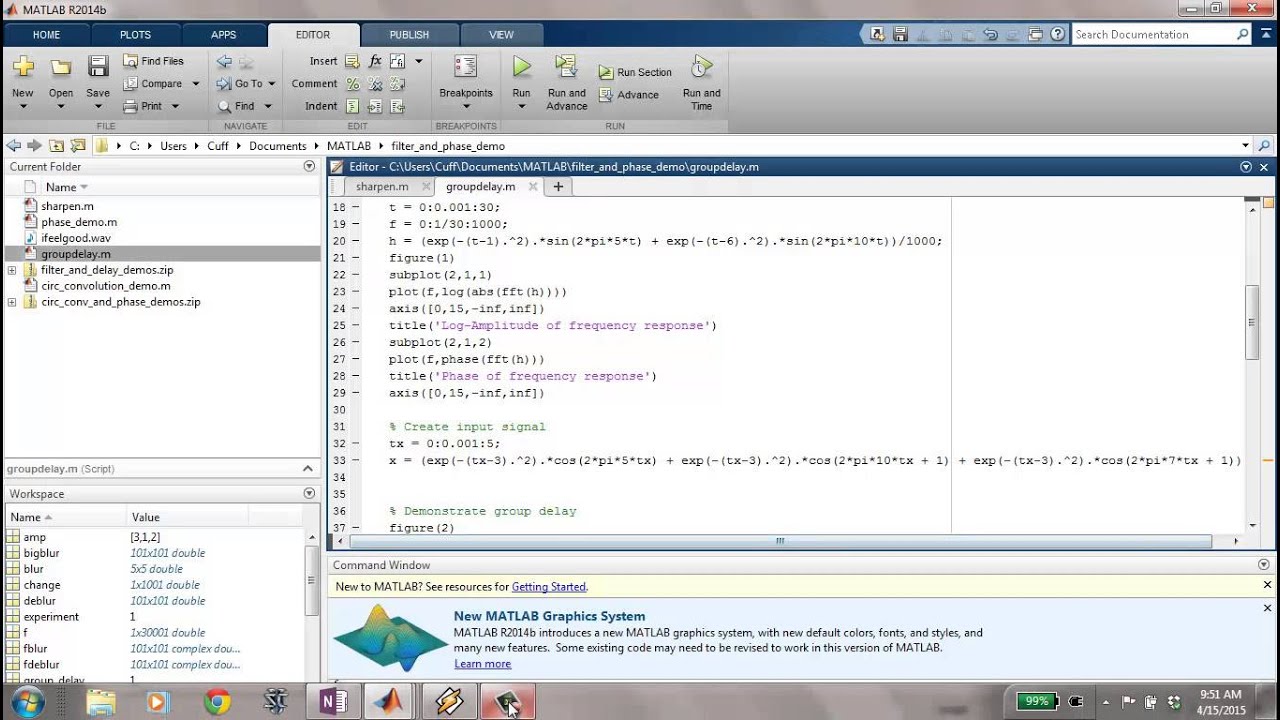
Task: Open the Go To tool
Action: click(240, 84)
